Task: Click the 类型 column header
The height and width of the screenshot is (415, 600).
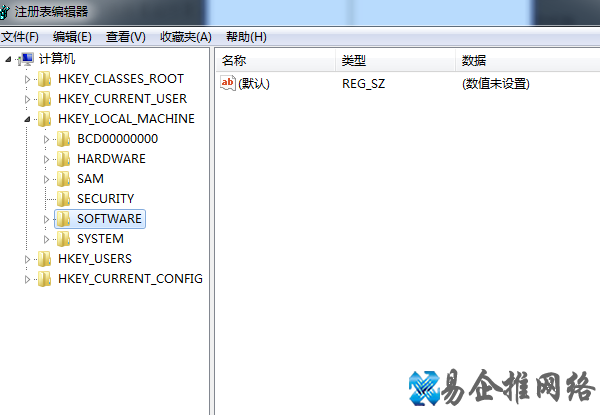Action: 393,61
